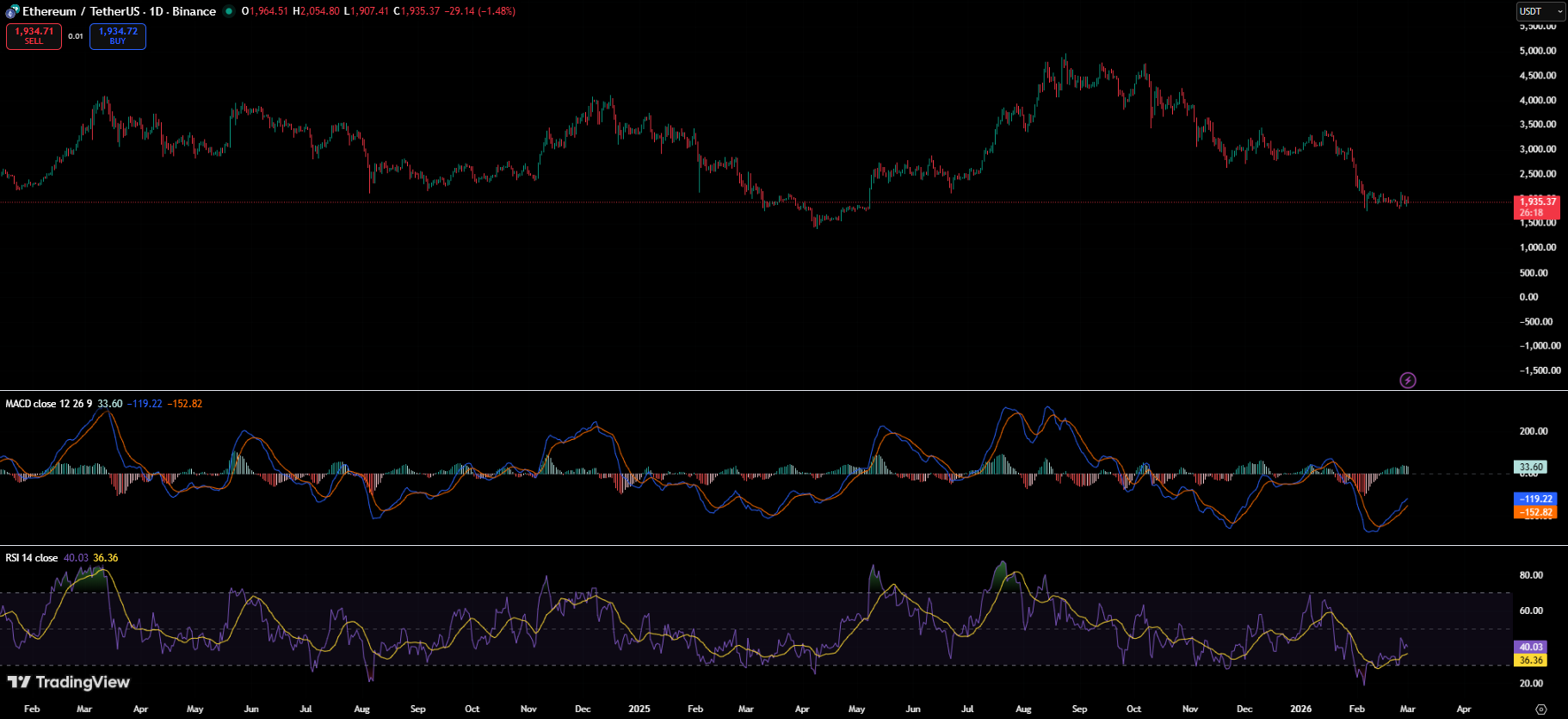Open chart settings via the hexagon gear icon
The image size is (1568, 719).
pos(1540,710)
